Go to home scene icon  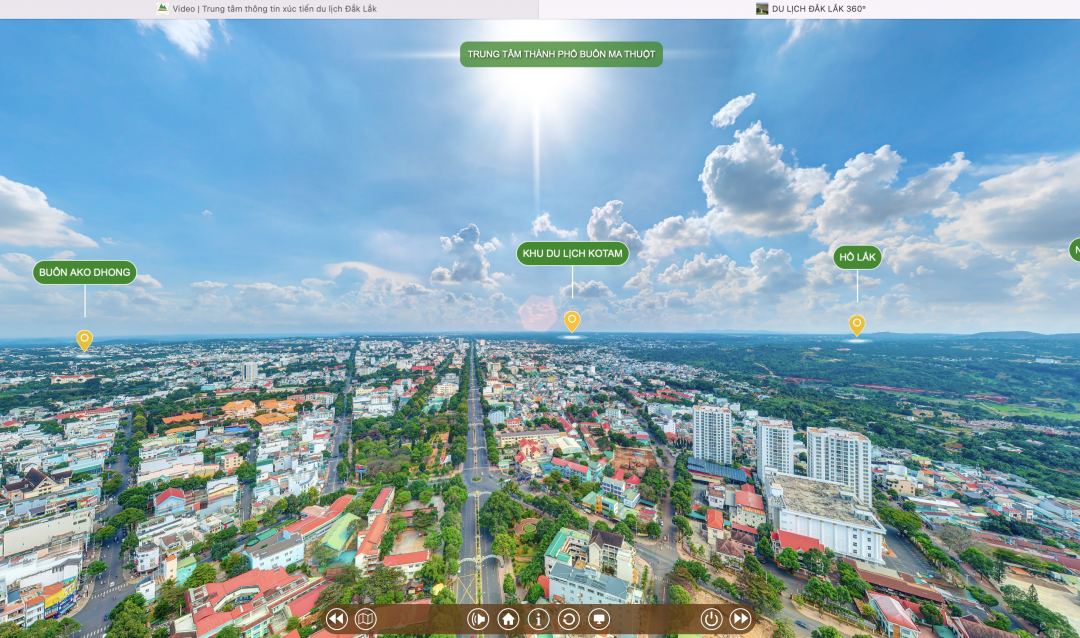508,619
